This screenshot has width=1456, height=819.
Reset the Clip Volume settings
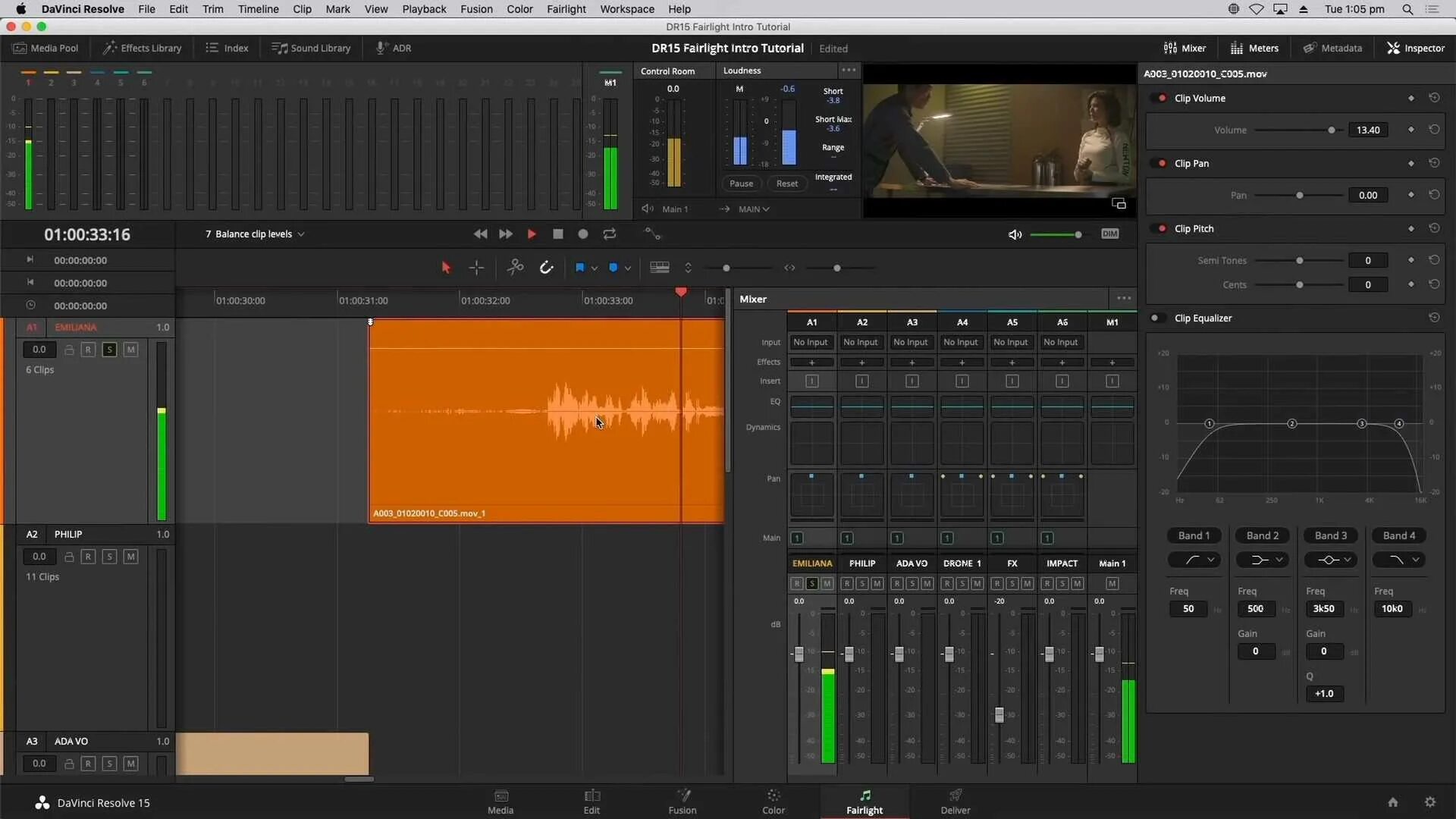[x=1434, y=98]
